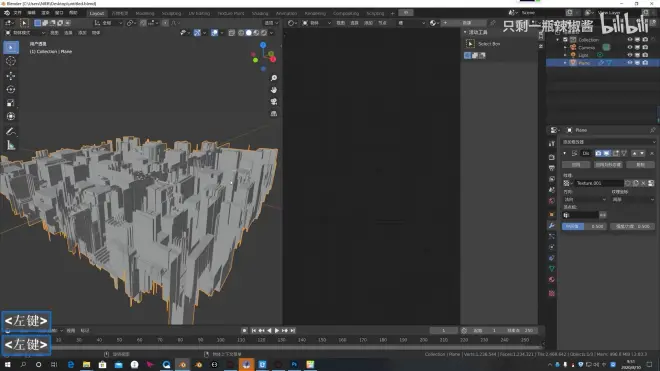660x371 pixels.
Task: Open the Object properties orange square tab
Action: click(x=552, y=215)
